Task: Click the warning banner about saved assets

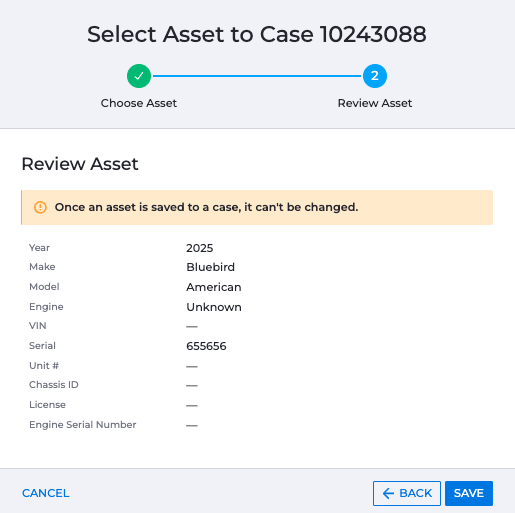Action: coord(257,207)
